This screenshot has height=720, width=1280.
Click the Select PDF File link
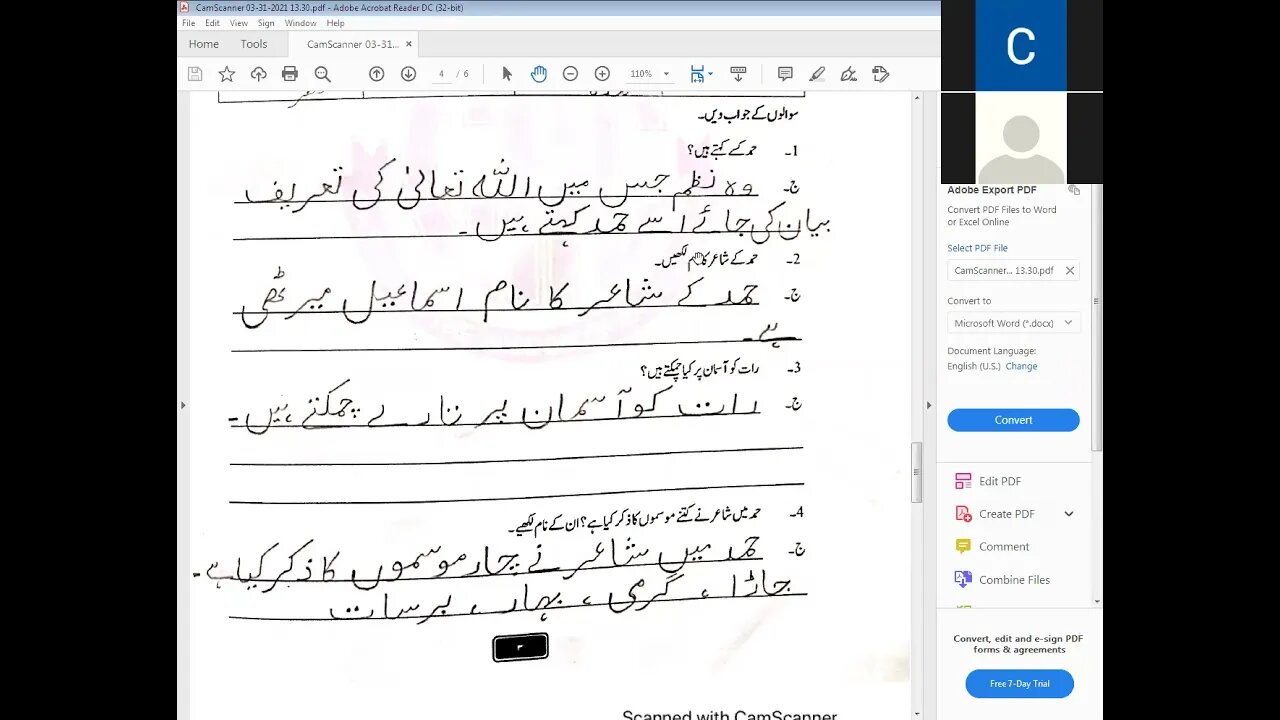click(x=977, y=248)
